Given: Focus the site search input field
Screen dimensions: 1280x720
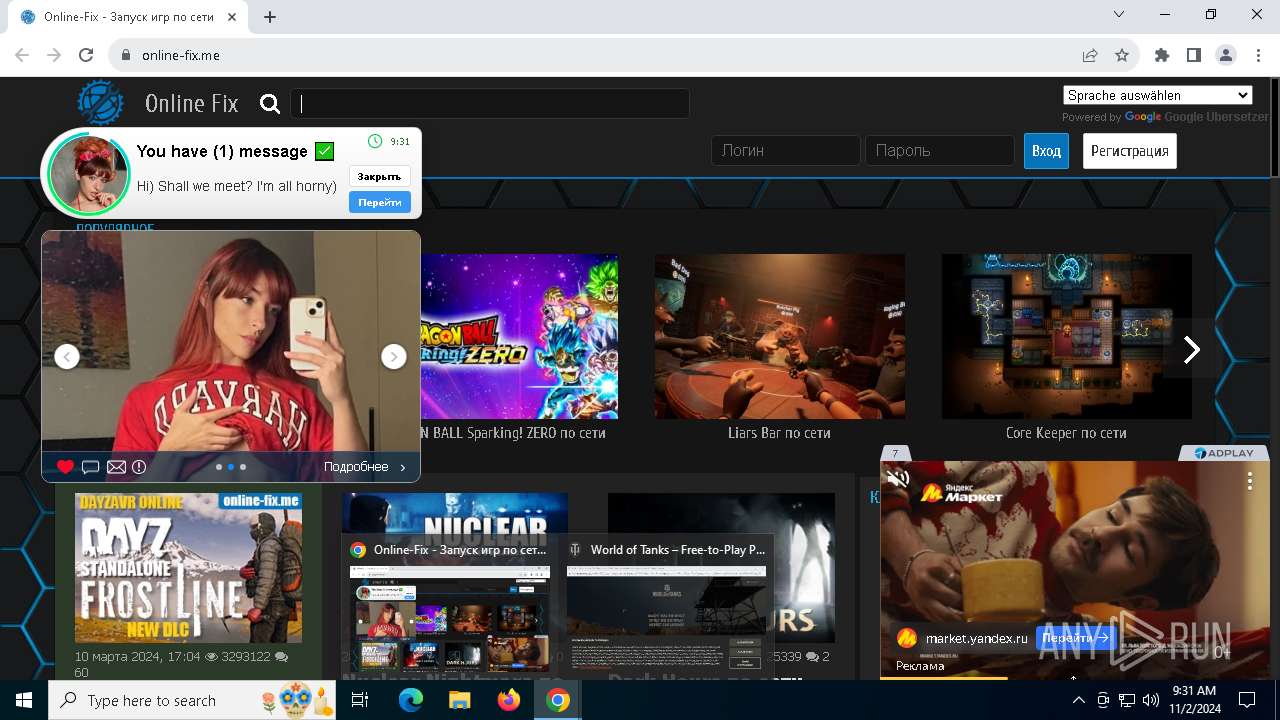Looking at the screenshot, I should tap(490, 104).
